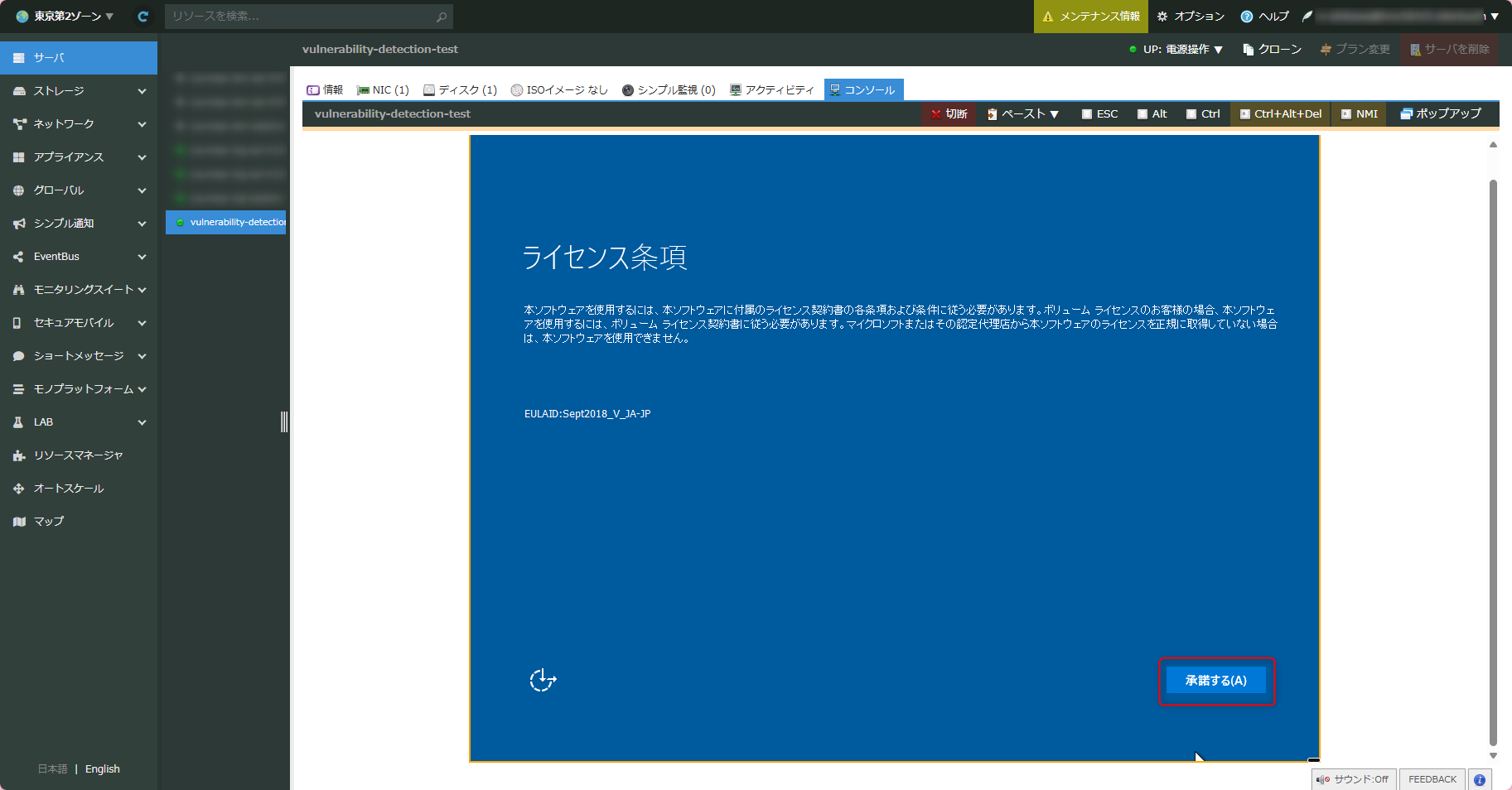
Task: Open the ペースト dropdown in the console toolbar
Action: 1023,113
